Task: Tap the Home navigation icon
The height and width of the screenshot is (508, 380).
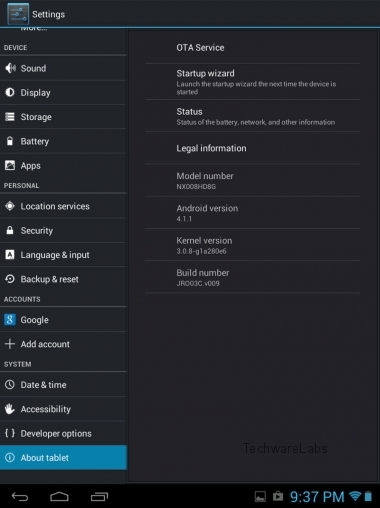Action: coord(59,497)
